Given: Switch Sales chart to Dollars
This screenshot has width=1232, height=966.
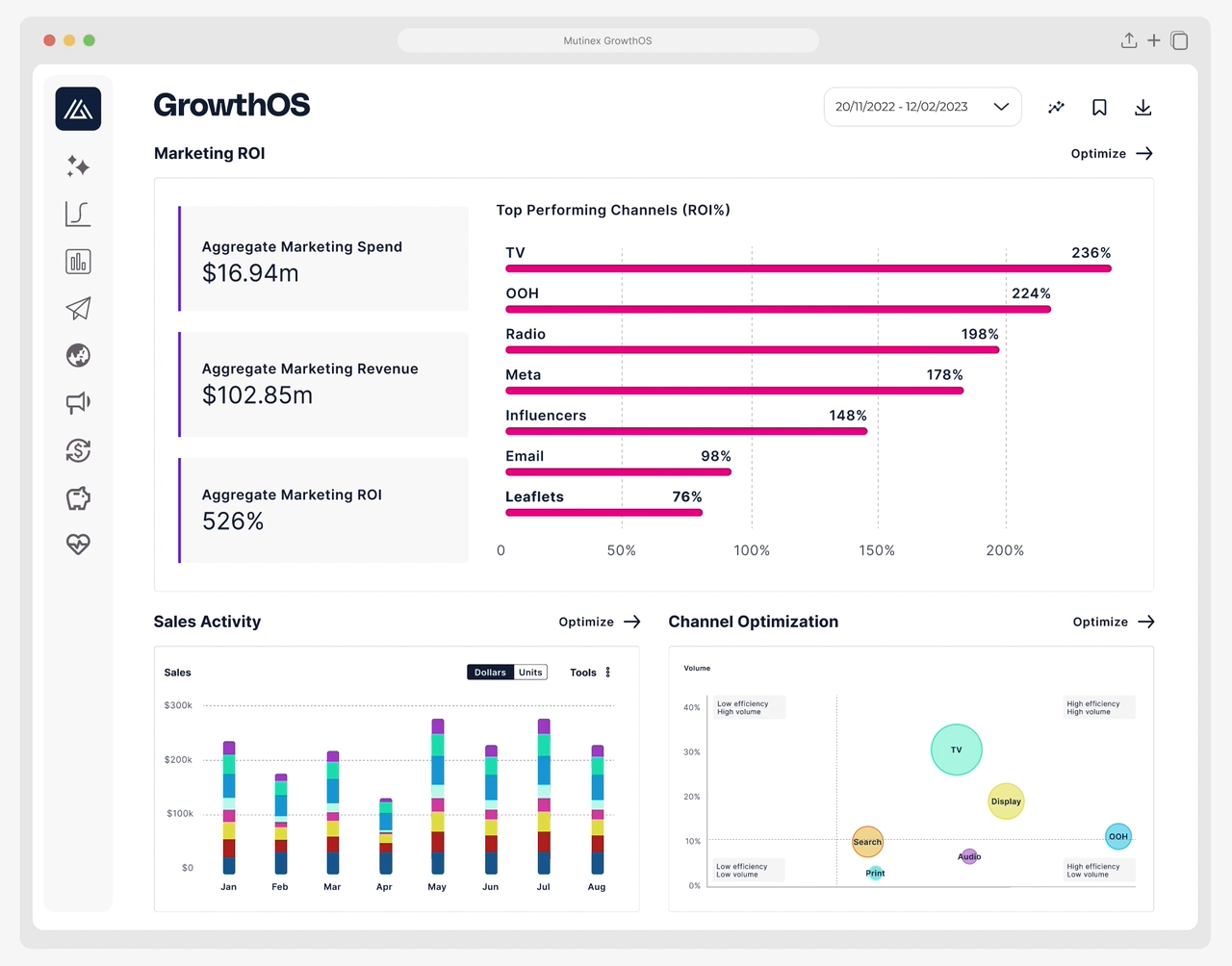Looking at the screenshot, I should [490, 673].
